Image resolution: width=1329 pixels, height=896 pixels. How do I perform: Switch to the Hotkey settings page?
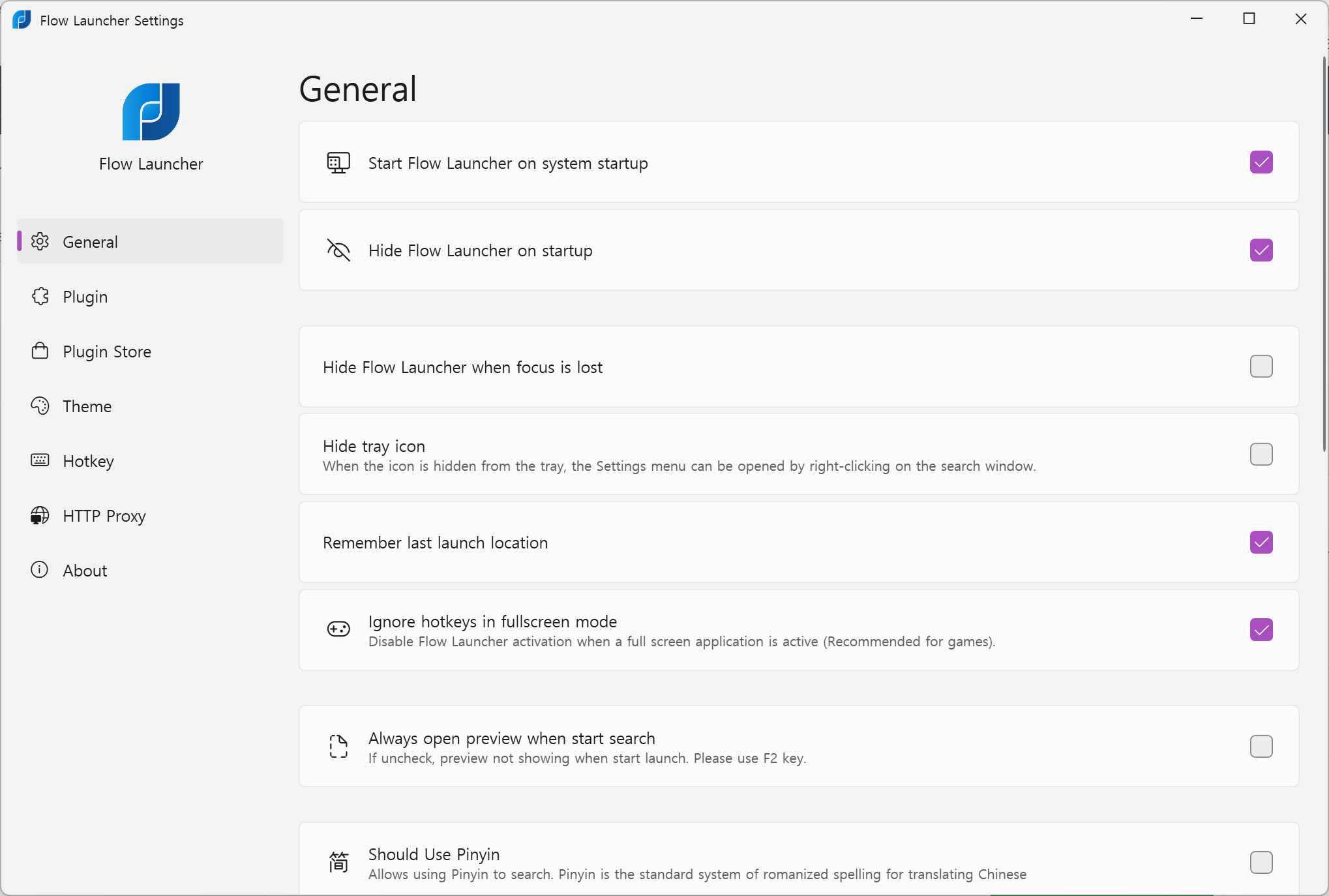tap(88, 461)
